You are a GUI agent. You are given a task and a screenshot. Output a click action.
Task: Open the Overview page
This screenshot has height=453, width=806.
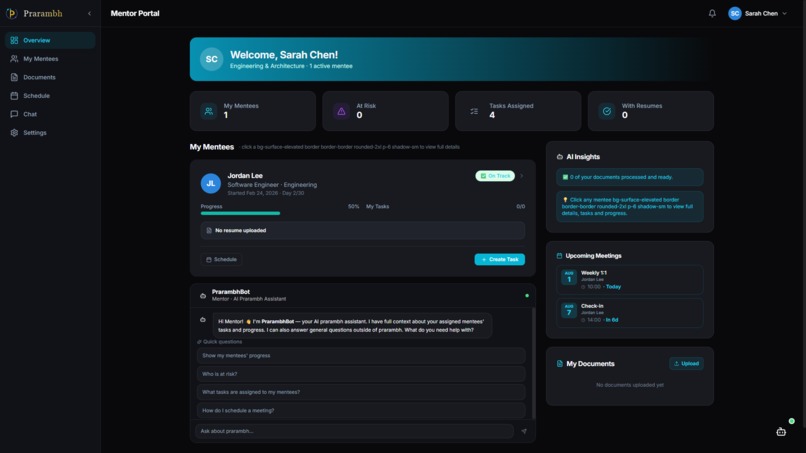coord(50,40)
